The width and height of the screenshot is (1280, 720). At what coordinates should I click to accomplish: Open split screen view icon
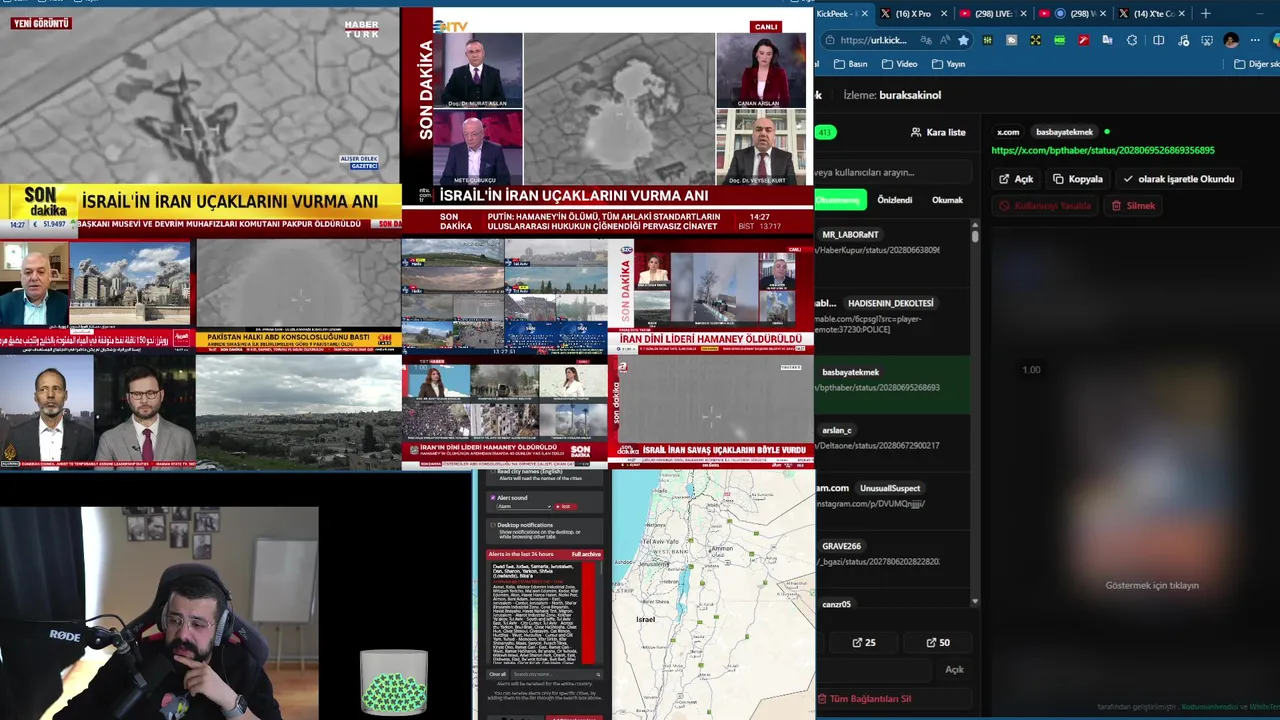point(1158,40)
